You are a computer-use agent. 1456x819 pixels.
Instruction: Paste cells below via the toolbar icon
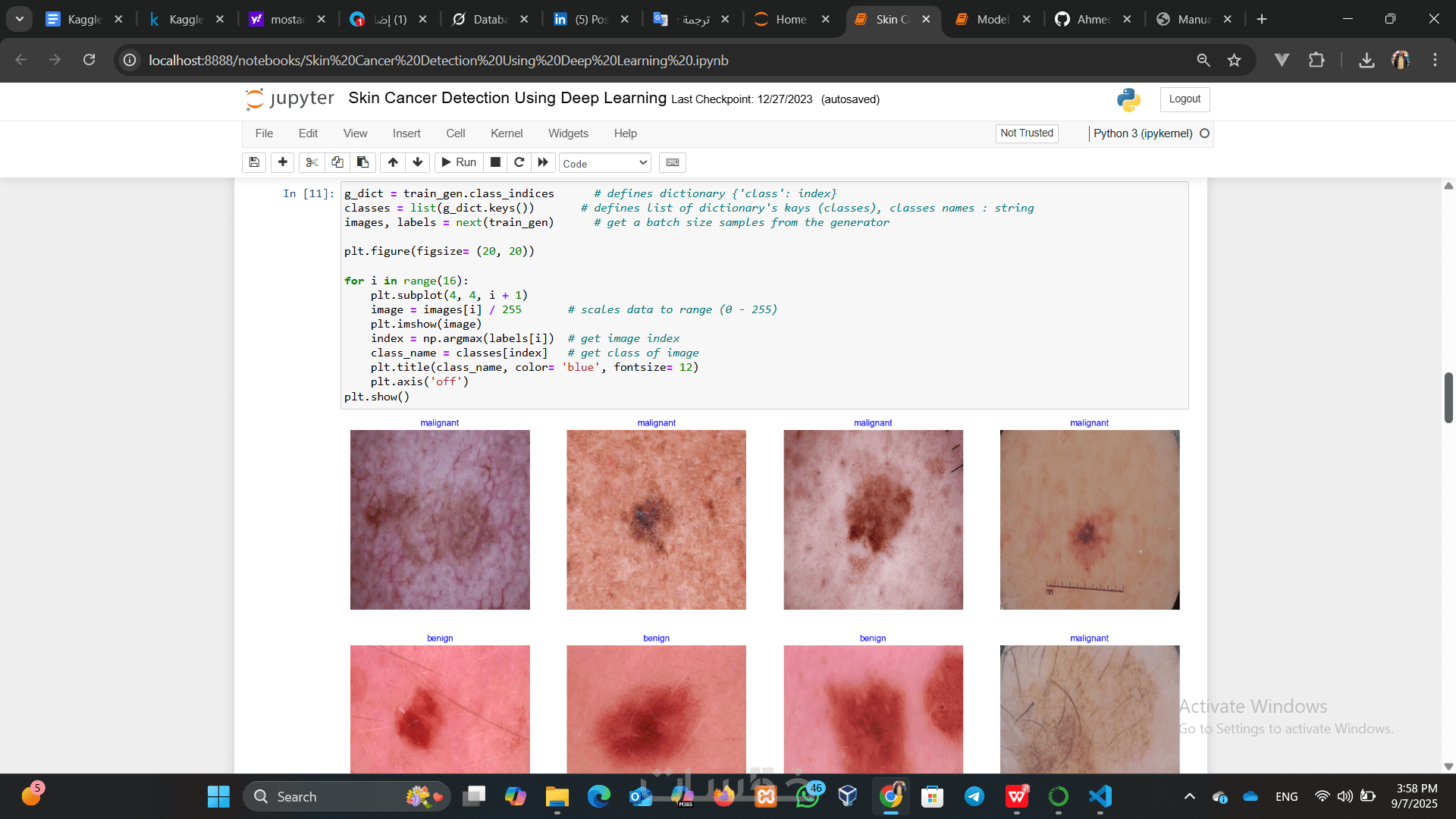(x=362, y=162)
